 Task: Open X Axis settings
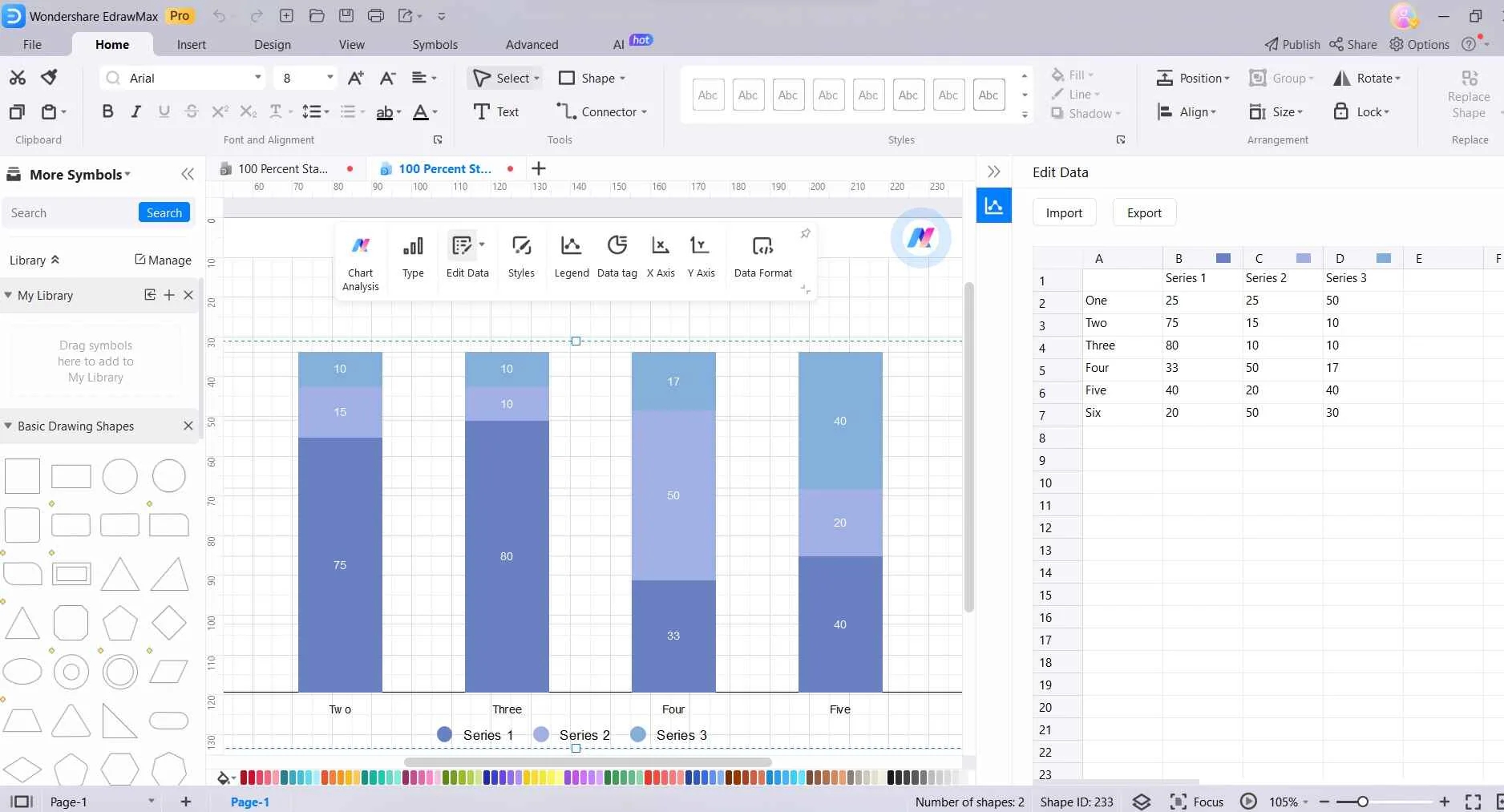(661, 257)
